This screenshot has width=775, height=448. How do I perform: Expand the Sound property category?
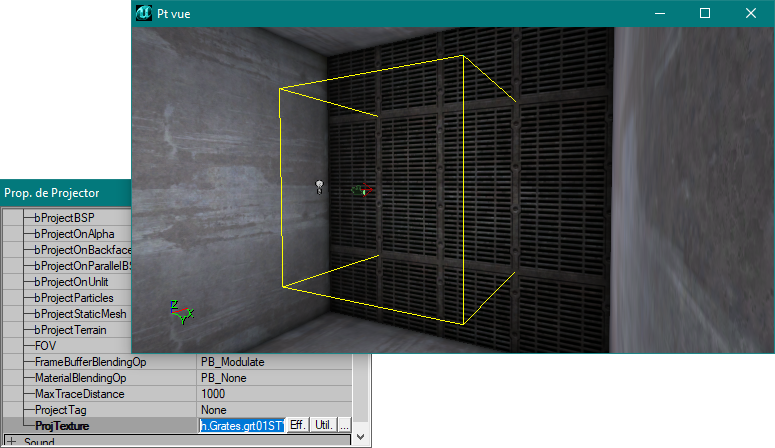coord(11,441)
